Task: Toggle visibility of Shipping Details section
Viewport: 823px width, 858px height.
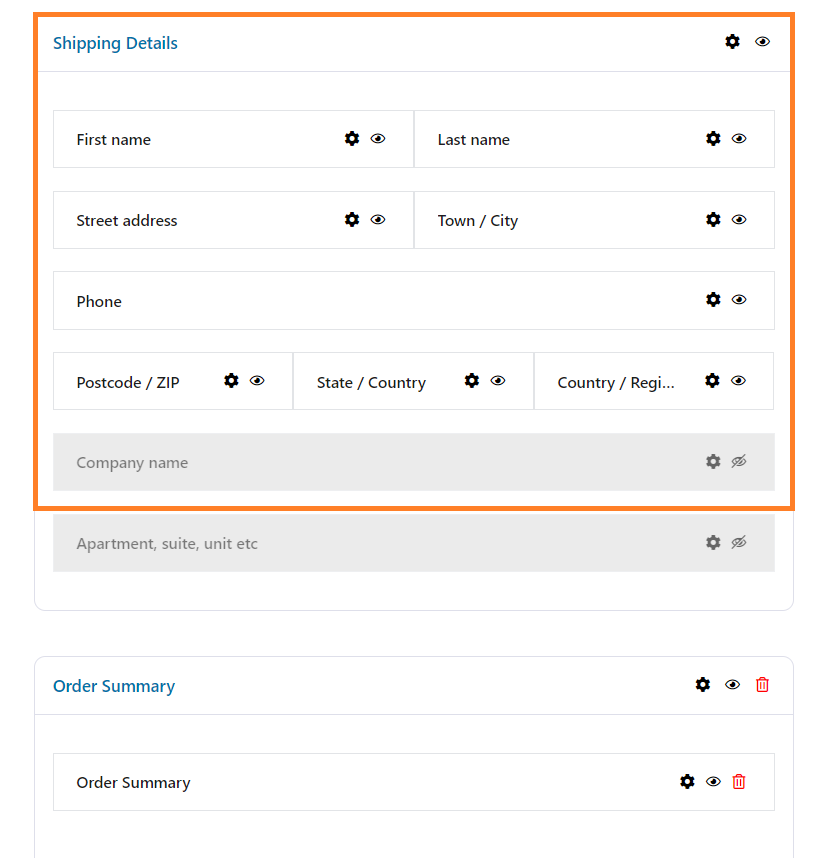Action: tap(762, 42)
